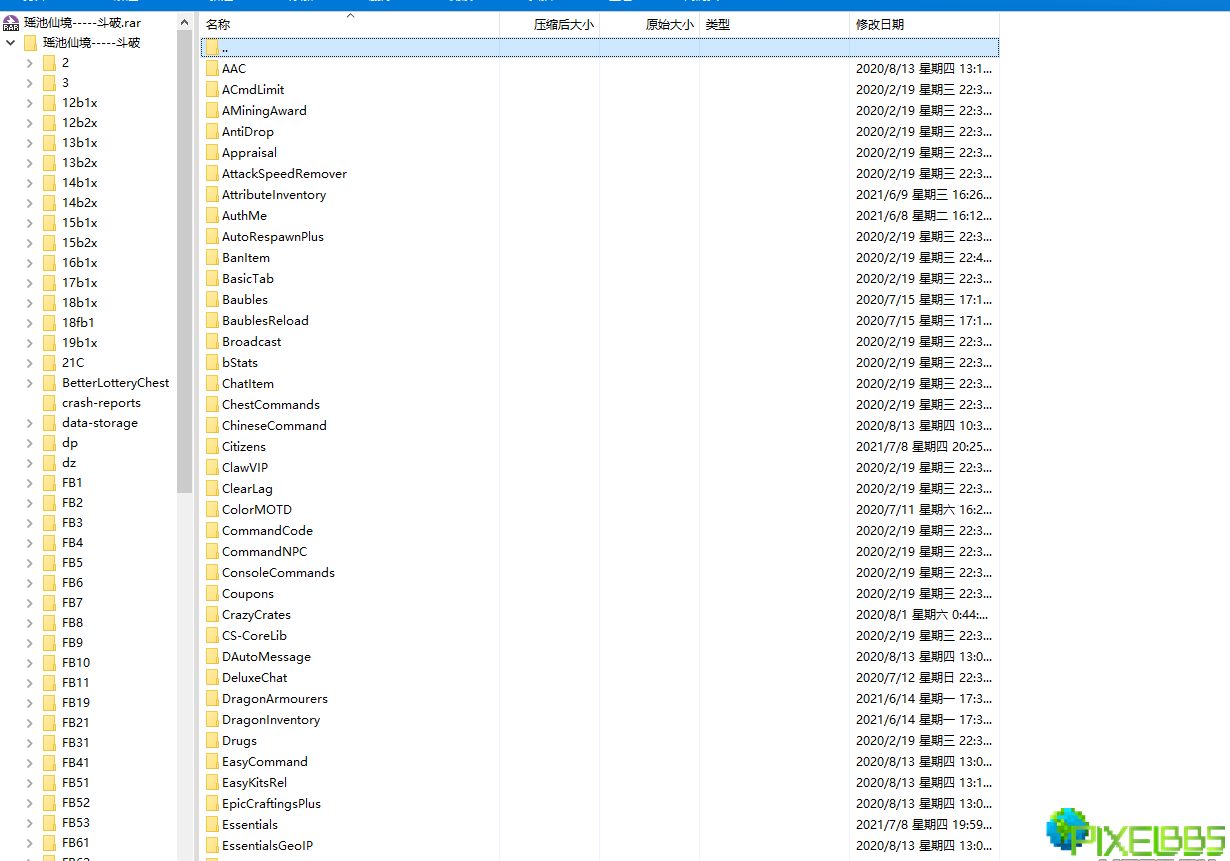Select tree item FB41
Image resolution: width=1230 pixels, height=861 pixels.
(75, 762)
